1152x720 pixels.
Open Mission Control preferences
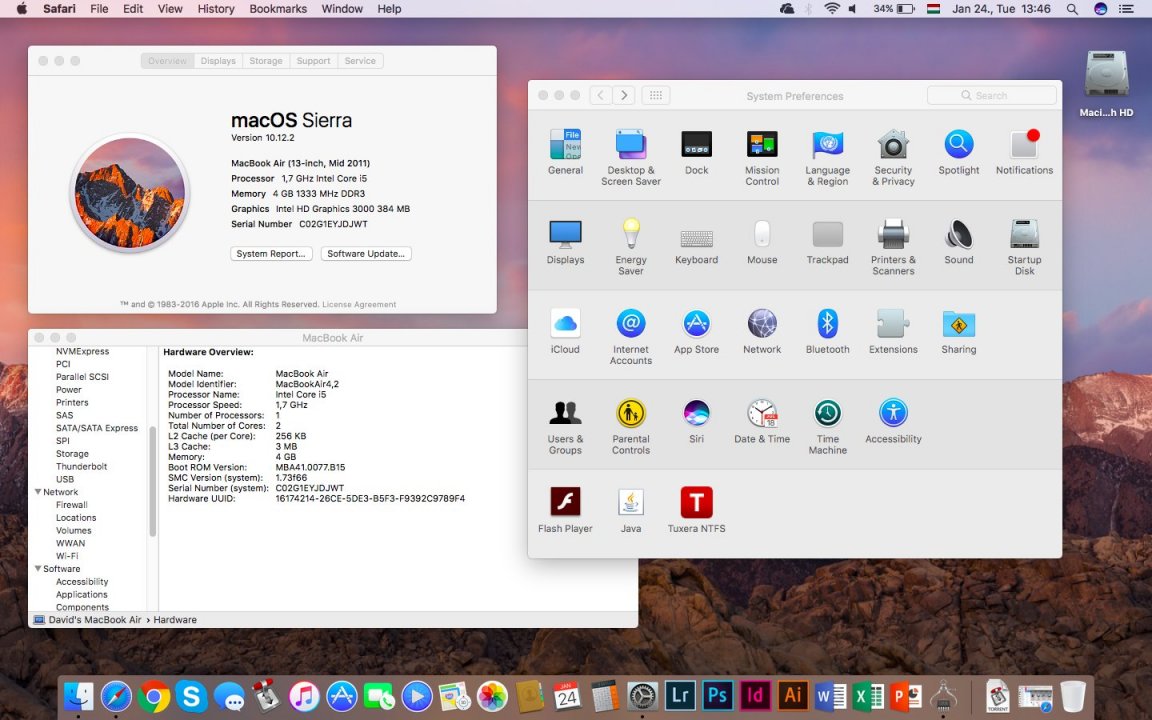[x=762, y=157]
